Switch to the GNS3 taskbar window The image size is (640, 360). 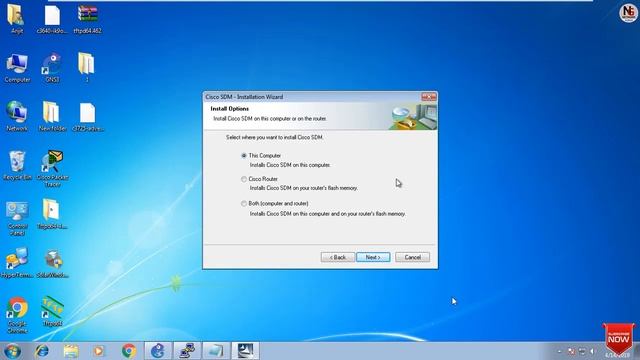click(158, 351)
